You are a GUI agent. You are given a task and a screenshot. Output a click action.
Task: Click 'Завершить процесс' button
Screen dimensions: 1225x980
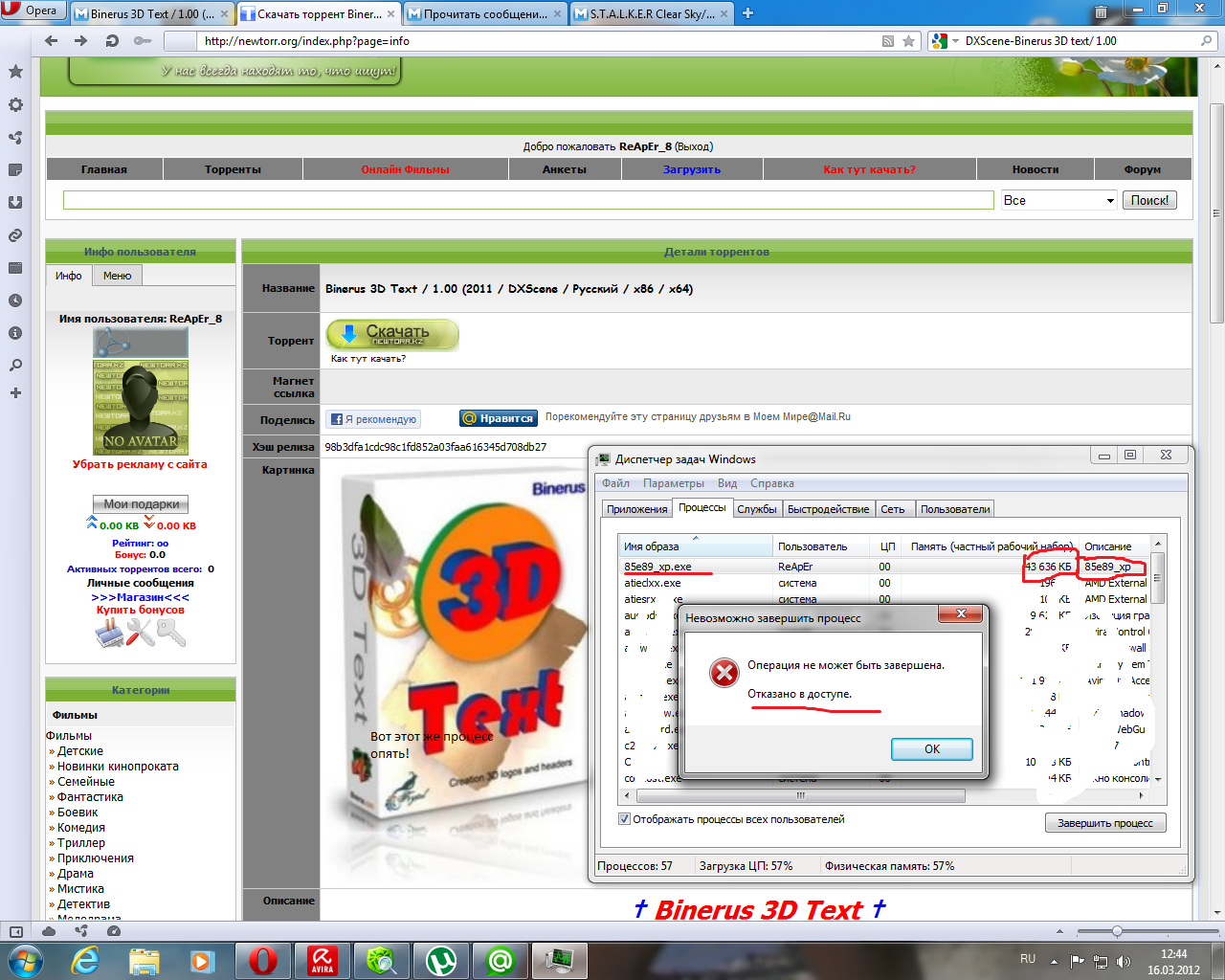[1105, 823]
